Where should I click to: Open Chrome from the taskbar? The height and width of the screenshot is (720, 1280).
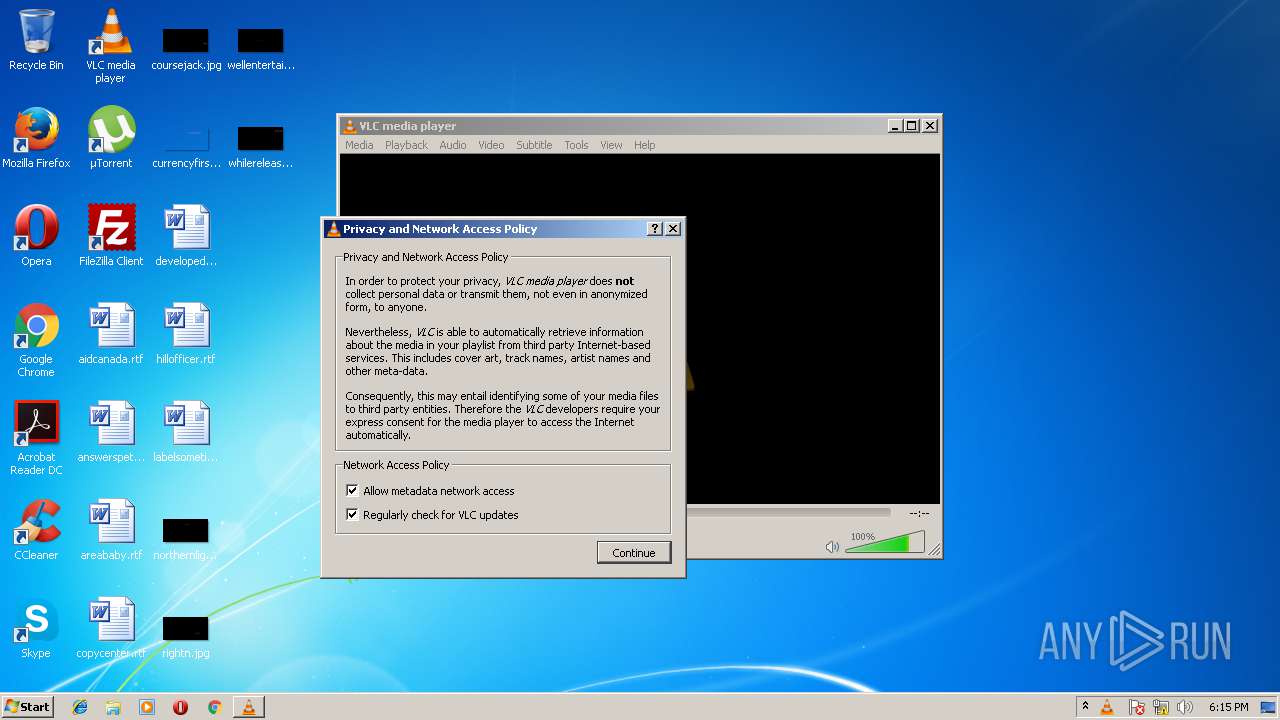pos(214,707)
